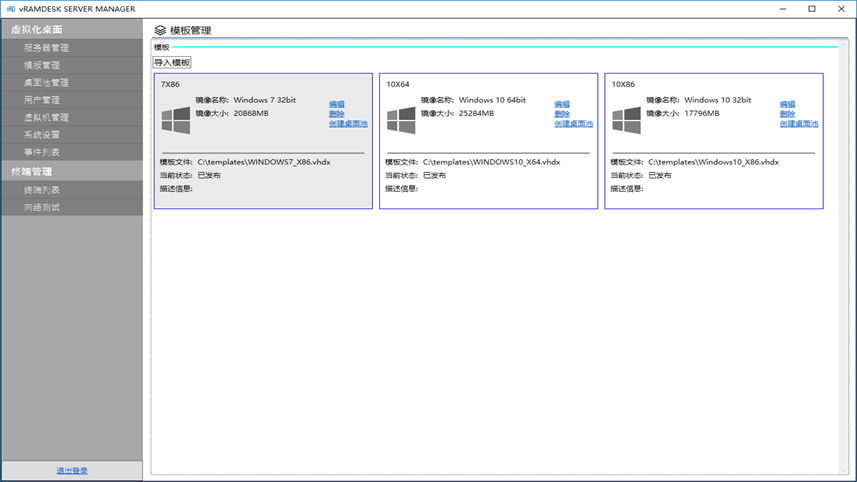The width and height of the screenshot is (857, 482).
Task: Click 创建桌面池 link on 7X86 template
Action: pos(348,124)
